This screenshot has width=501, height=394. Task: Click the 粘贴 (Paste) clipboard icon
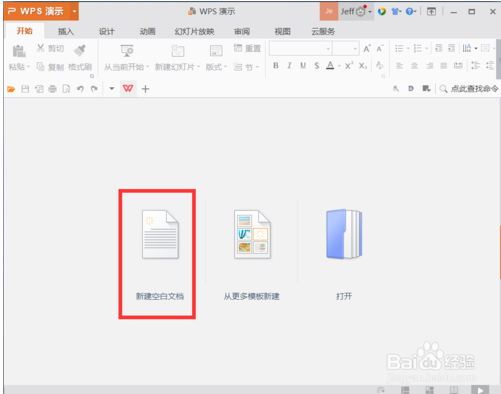tap(19, 51)
